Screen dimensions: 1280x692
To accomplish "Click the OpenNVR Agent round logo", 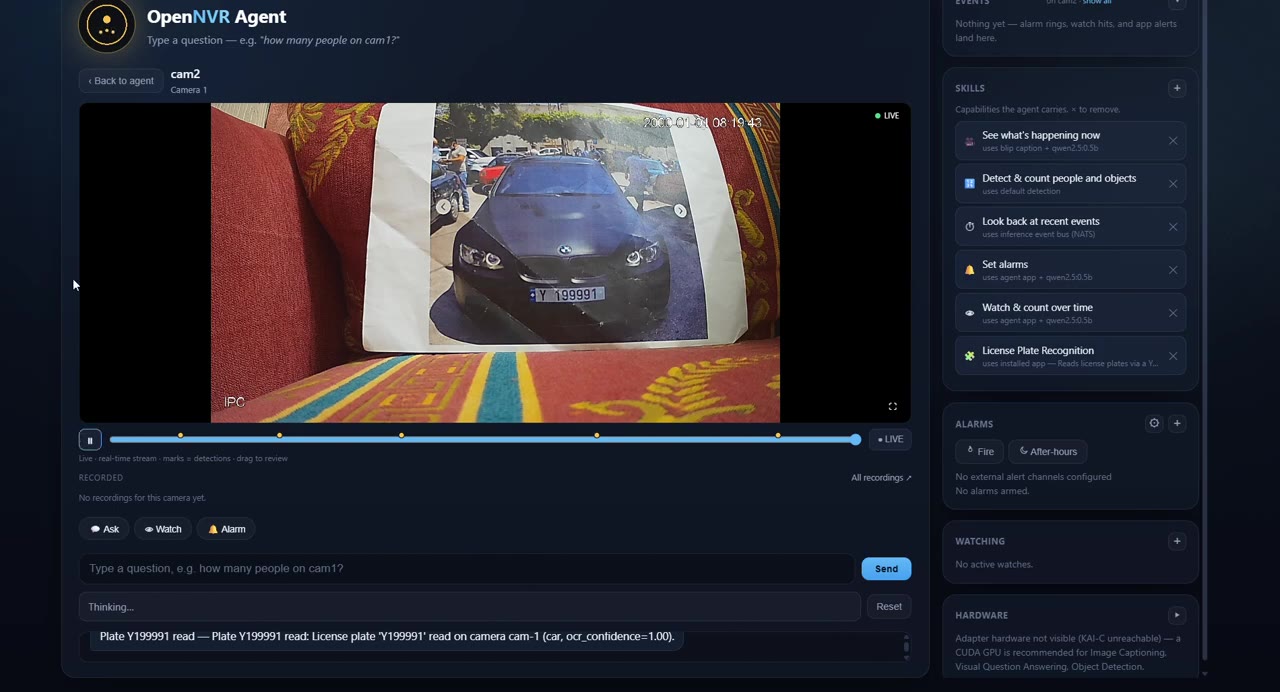I will (x=106, y=24).
